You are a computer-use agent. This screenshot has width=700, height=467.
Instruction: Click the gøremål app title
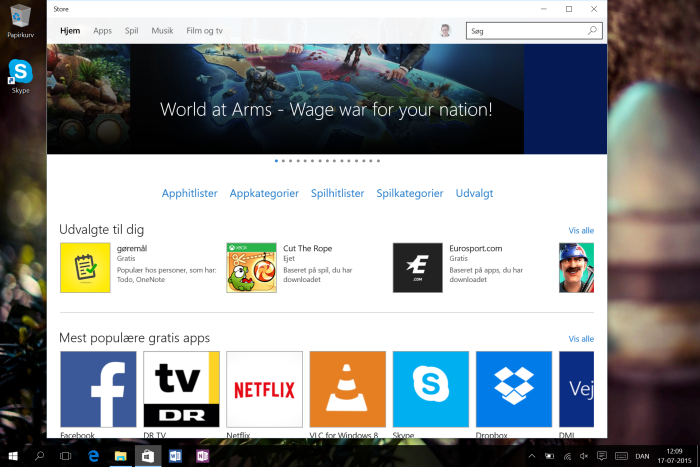[x=132, y=248]
